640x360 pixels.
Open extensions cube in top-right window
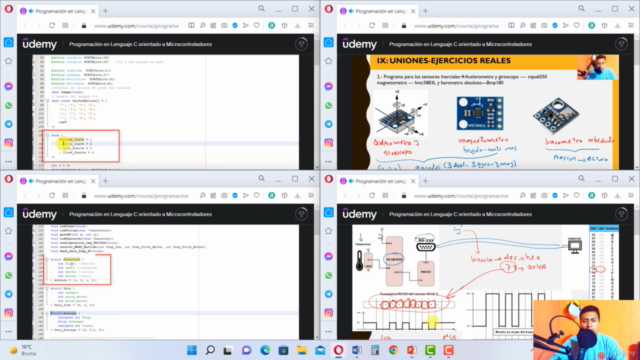tap(604, 25)
